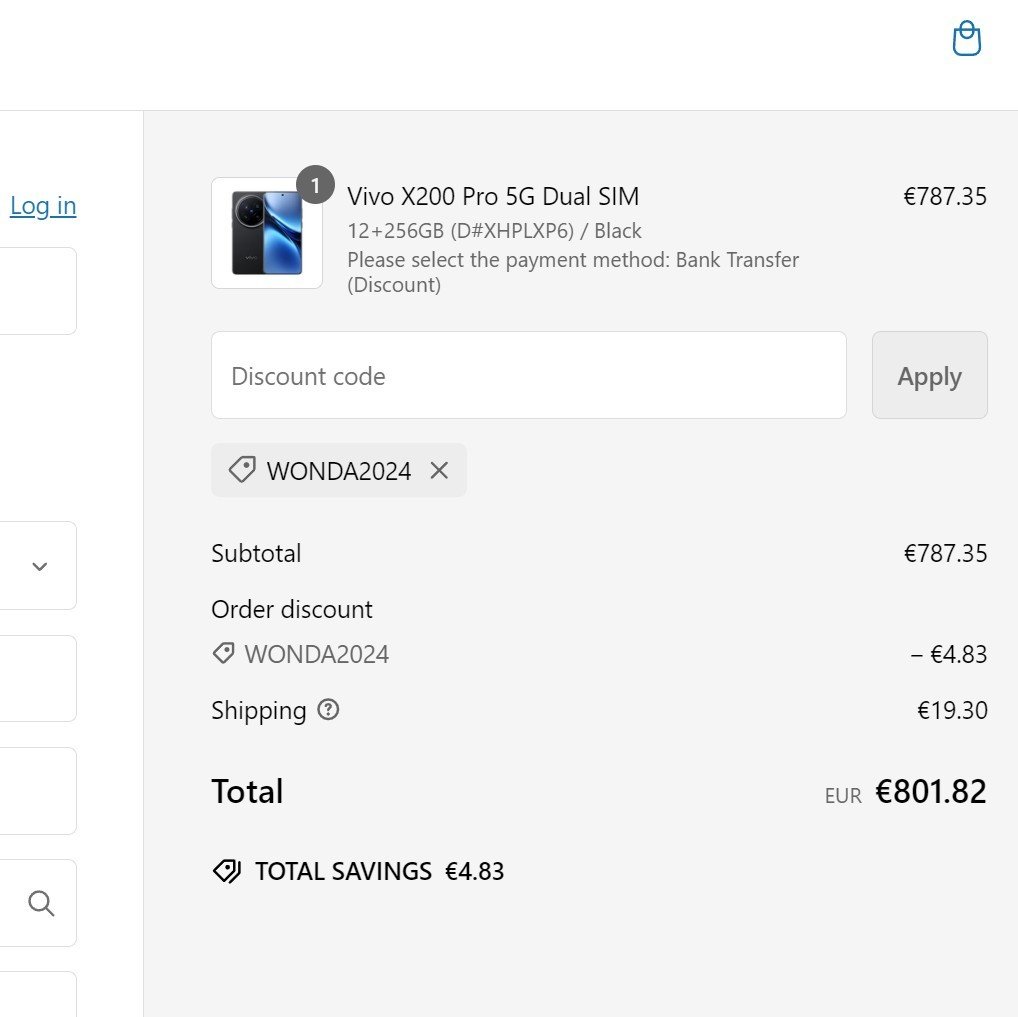The image size is (1018, 1017).
Task: Click the search magnifier icon
Action: tap(41, 903)
